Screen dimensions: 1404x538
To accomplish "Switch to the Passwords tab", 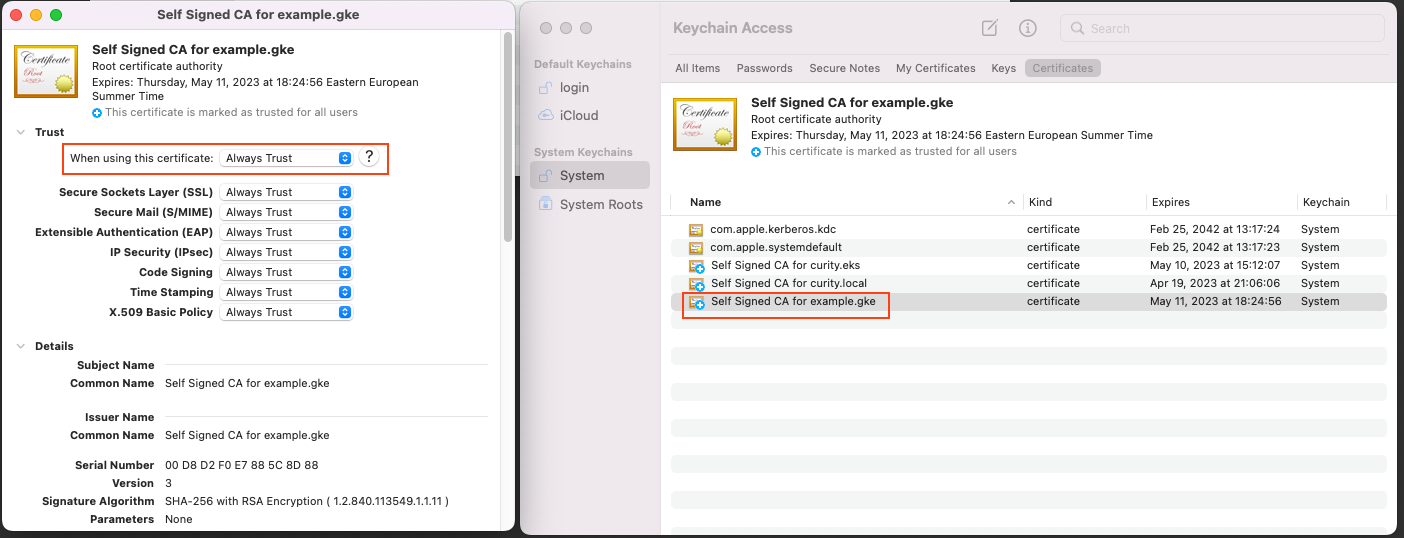I will pyautogui.click(x=764, y=68).
